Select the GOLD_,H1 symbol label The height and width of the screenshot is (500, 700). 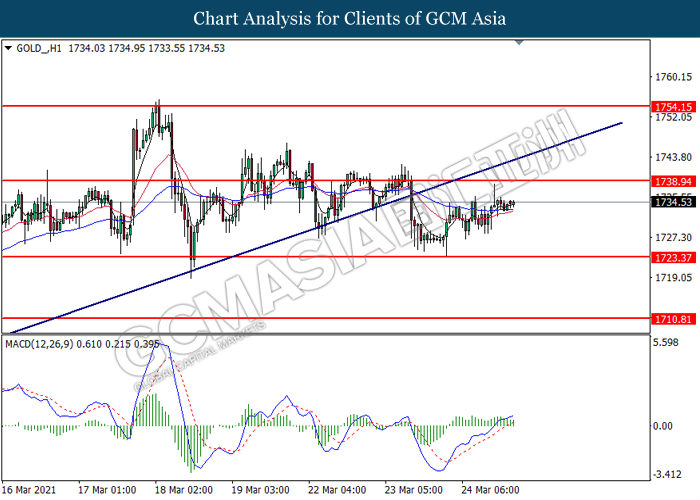39,48
